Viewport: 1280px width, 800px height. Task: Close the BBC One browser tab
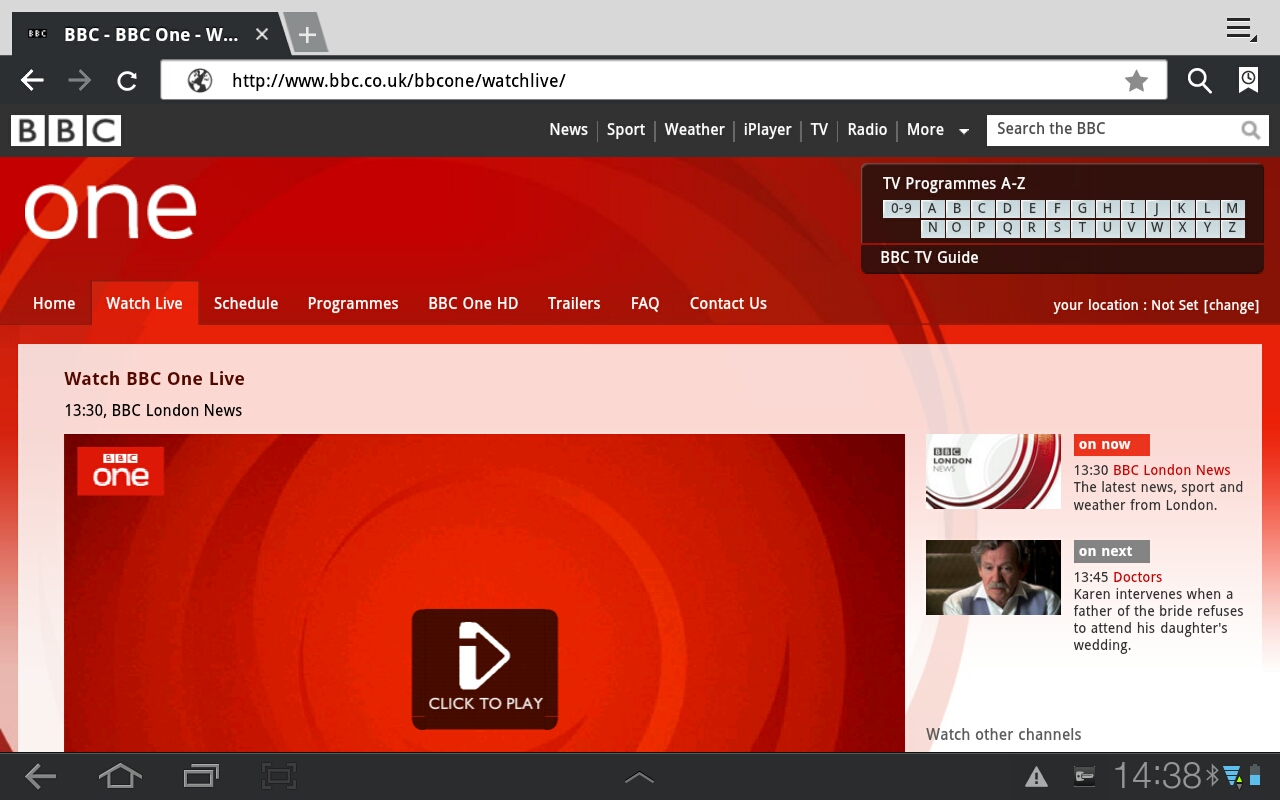(262, 35)
